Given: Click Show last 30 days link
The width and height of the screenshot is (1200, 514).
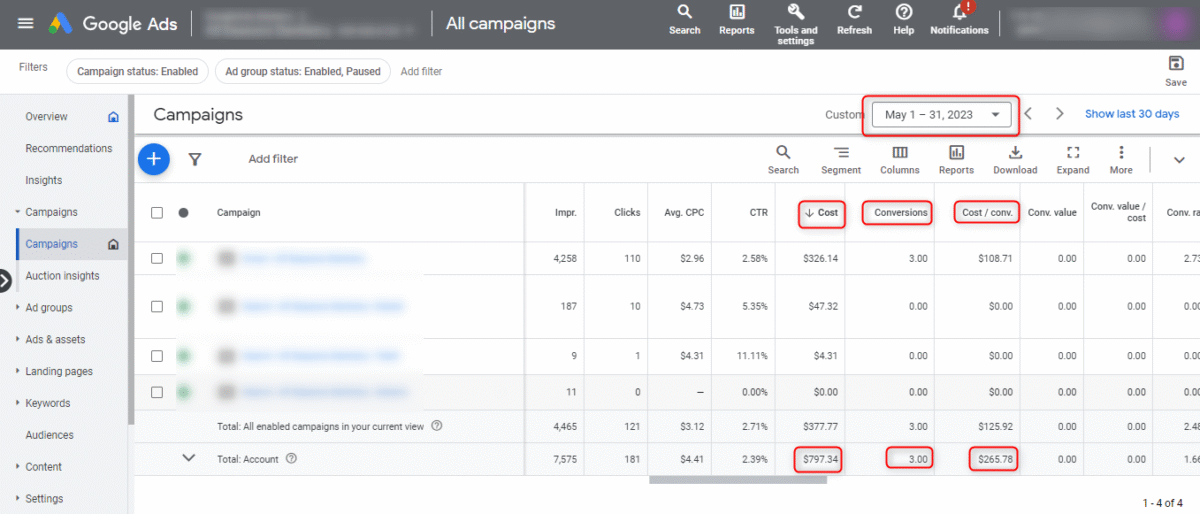Looking at the screenshot, I should 1131,114.
